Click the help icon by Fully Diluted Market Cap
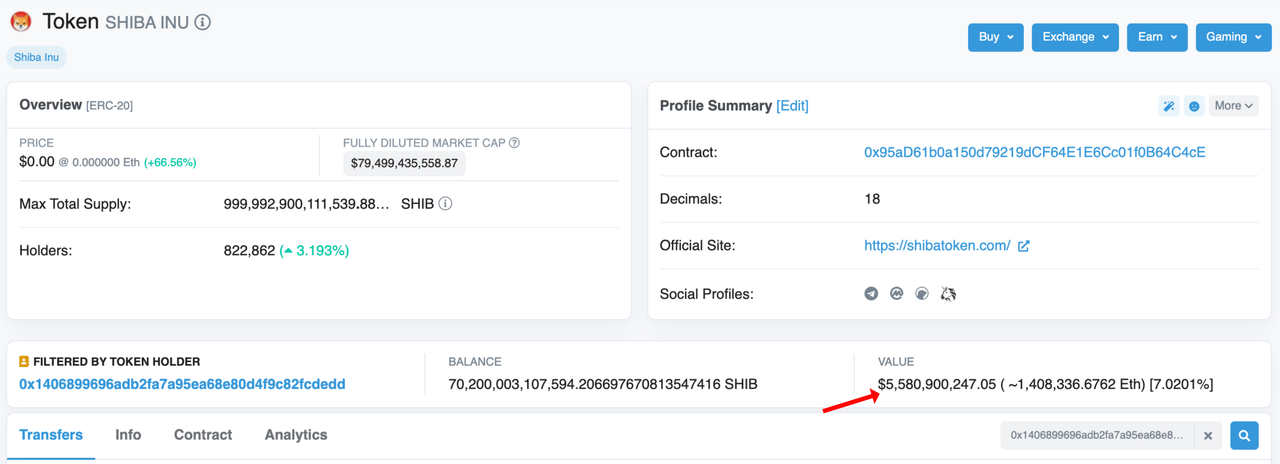1280x464 pixels. tap(514, 143)
